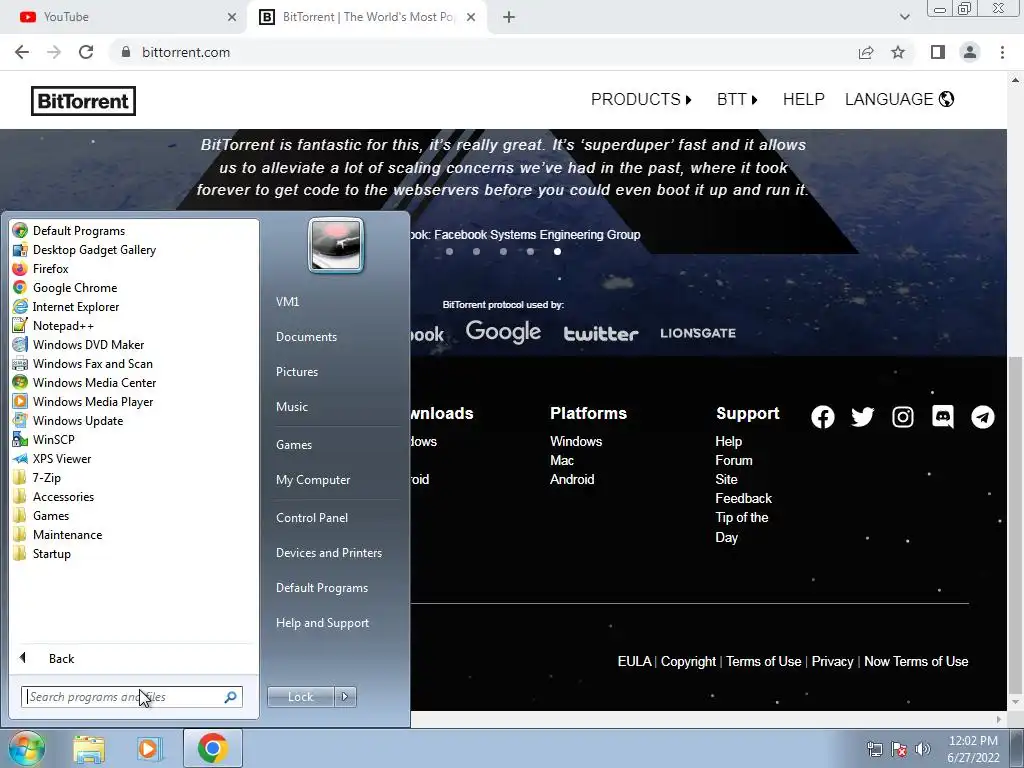This screenshot has width=1024, height=768.
Task: Open Default Programs in the right pane
Action: 321,588
